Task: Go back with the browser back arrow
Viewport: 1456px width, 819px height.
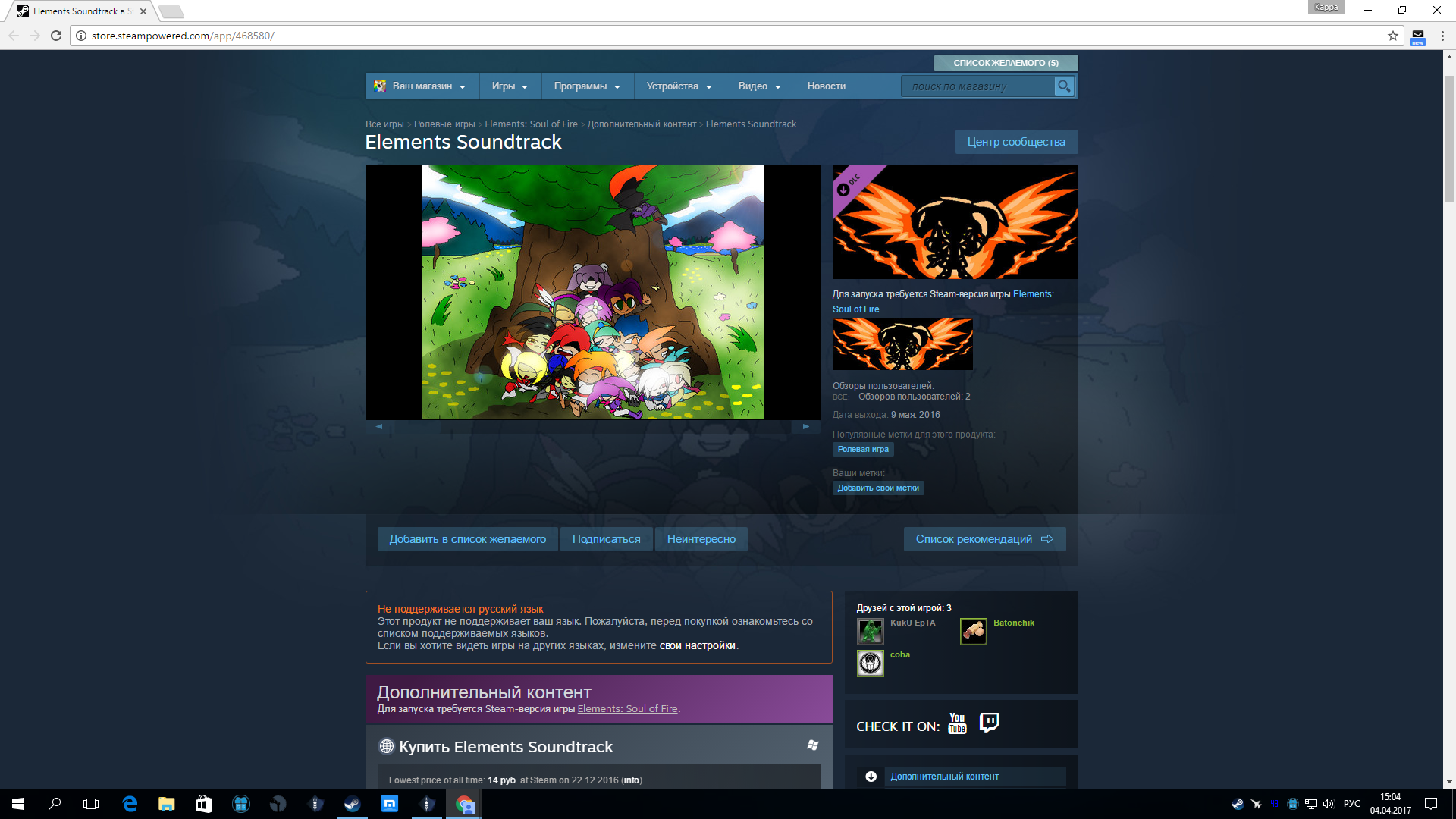Action: 14,36
